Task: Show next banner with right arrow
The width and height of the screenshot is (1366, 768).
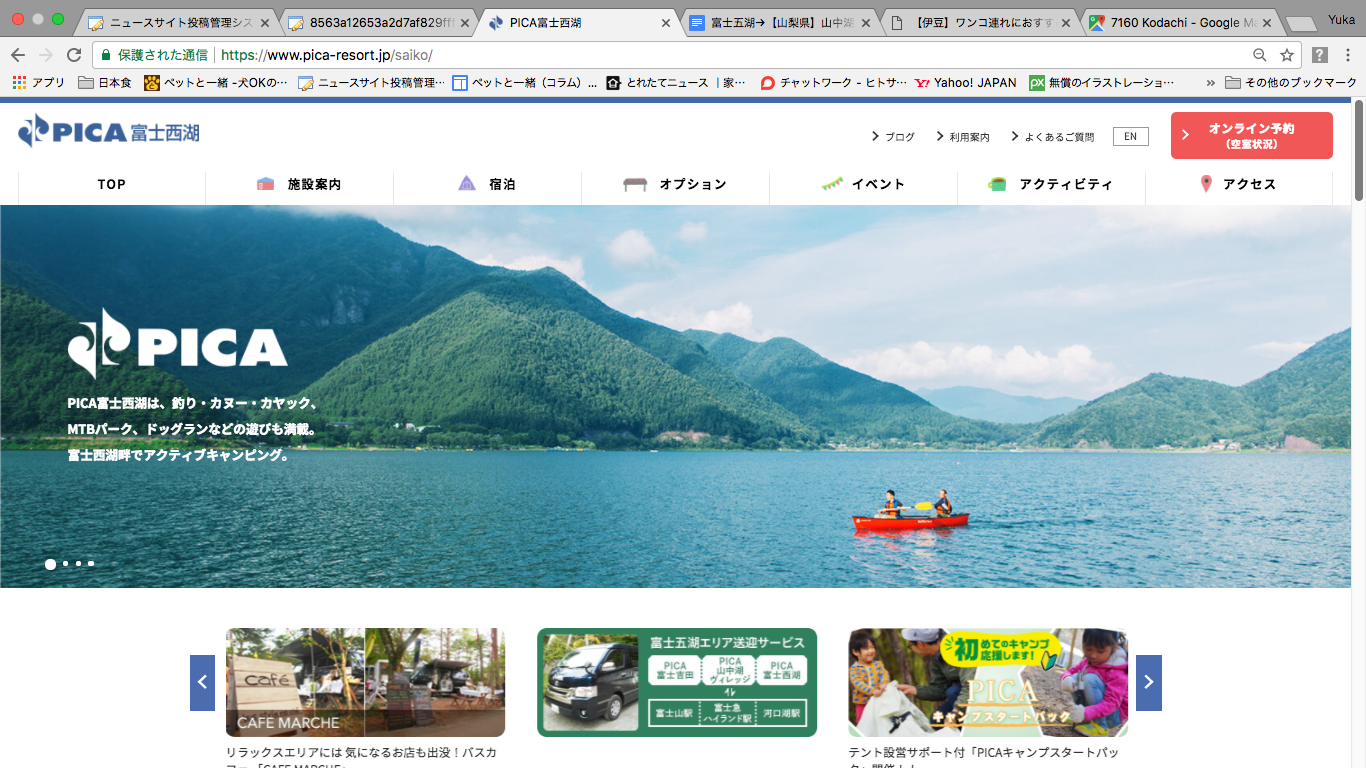Action: pos(1149,683)
